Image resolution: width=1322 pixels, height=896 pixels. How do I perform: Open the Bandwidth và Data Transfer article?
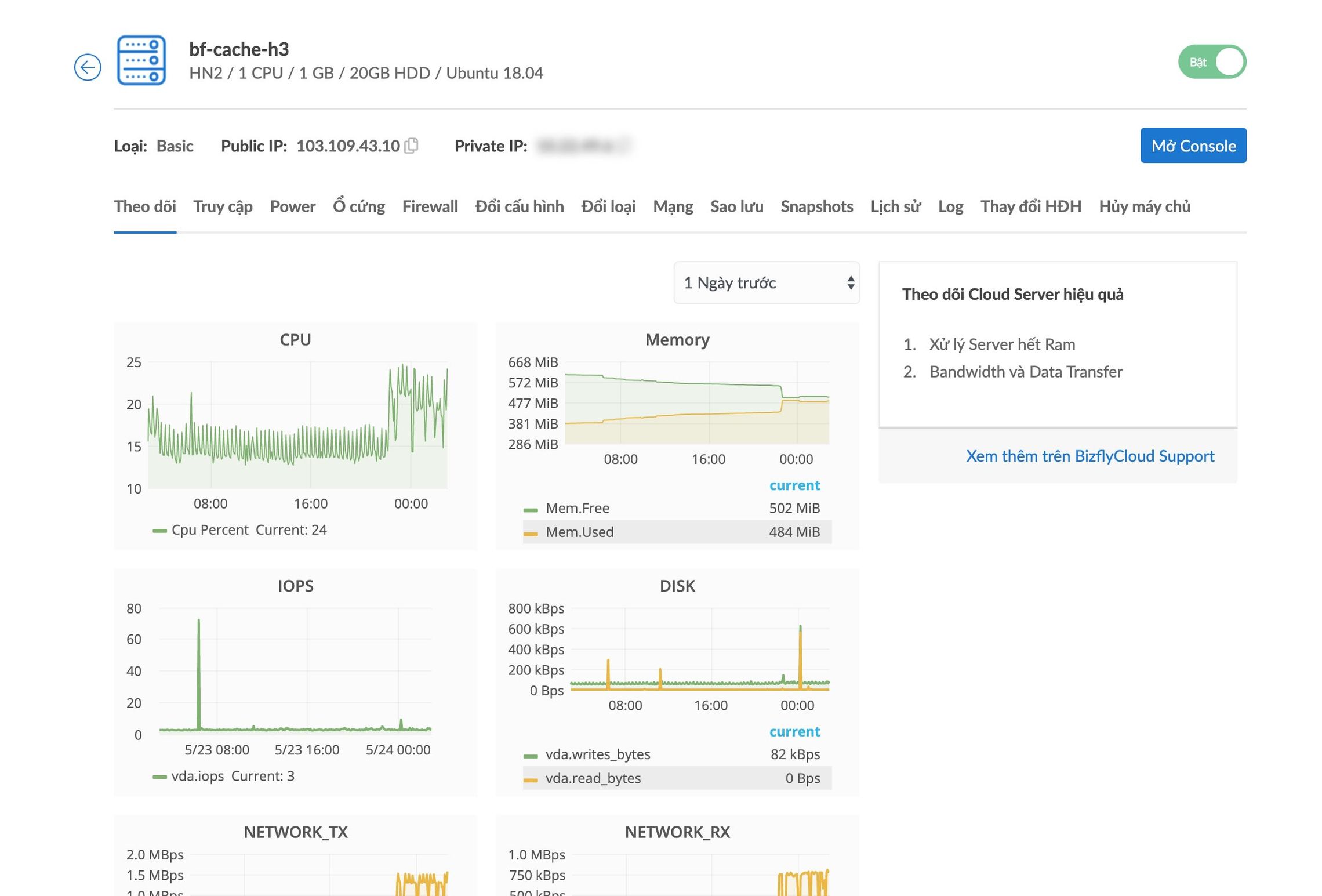coord(1026,372)
